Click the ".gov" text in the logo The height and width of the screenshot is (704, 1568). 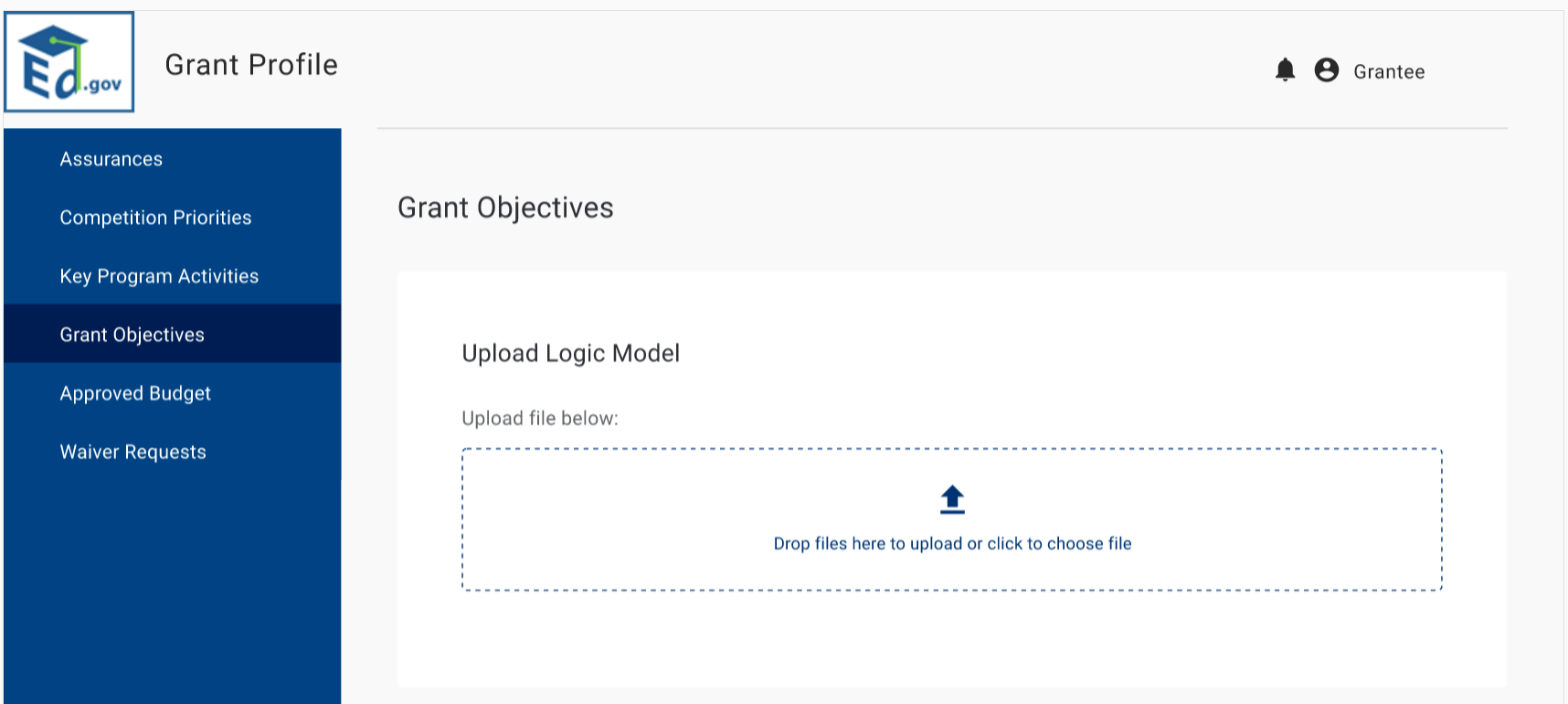click(102, 85)
